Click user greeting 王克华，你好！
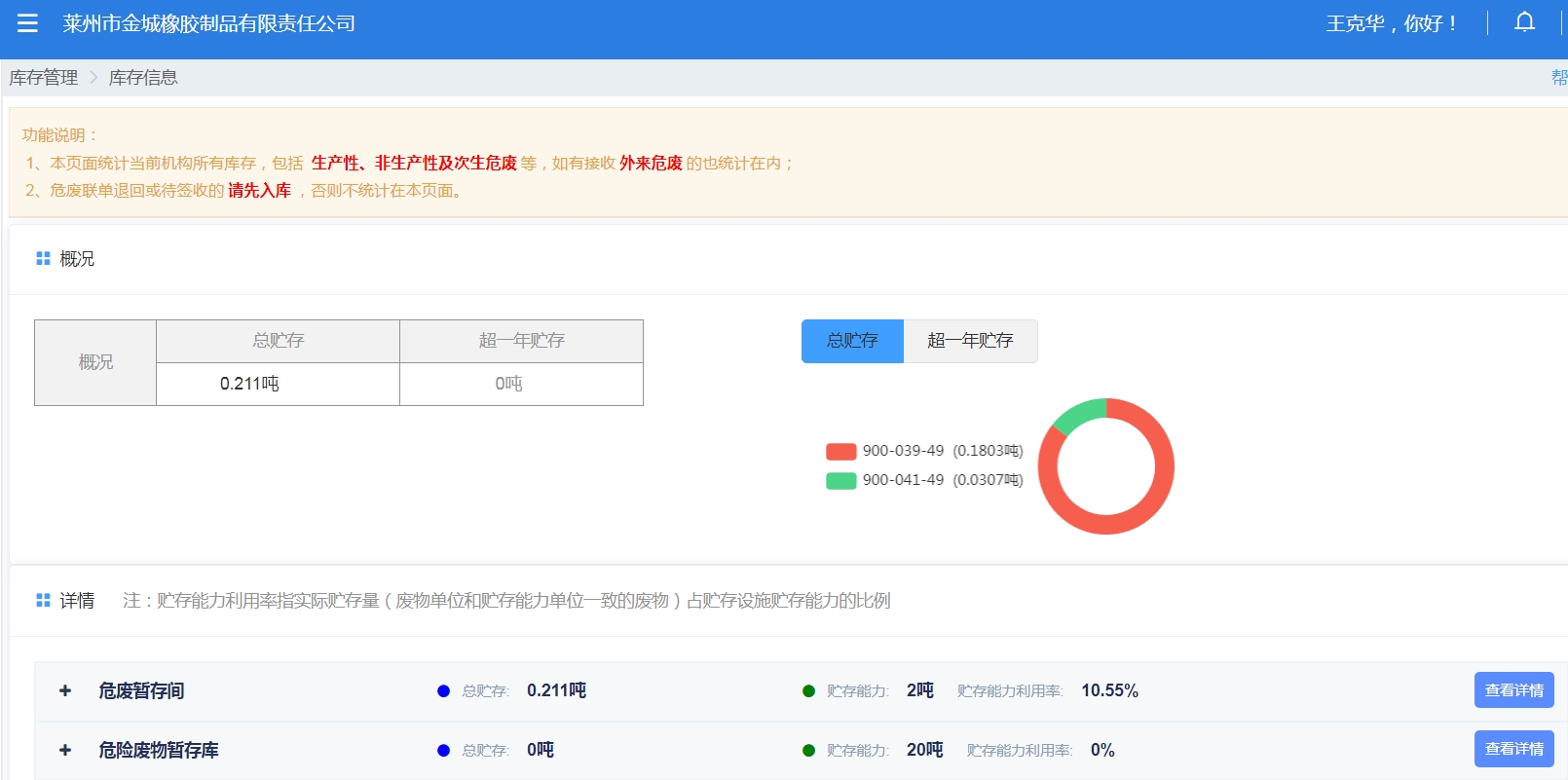This screenshot has height=780, width=1568. point(1392,23)
